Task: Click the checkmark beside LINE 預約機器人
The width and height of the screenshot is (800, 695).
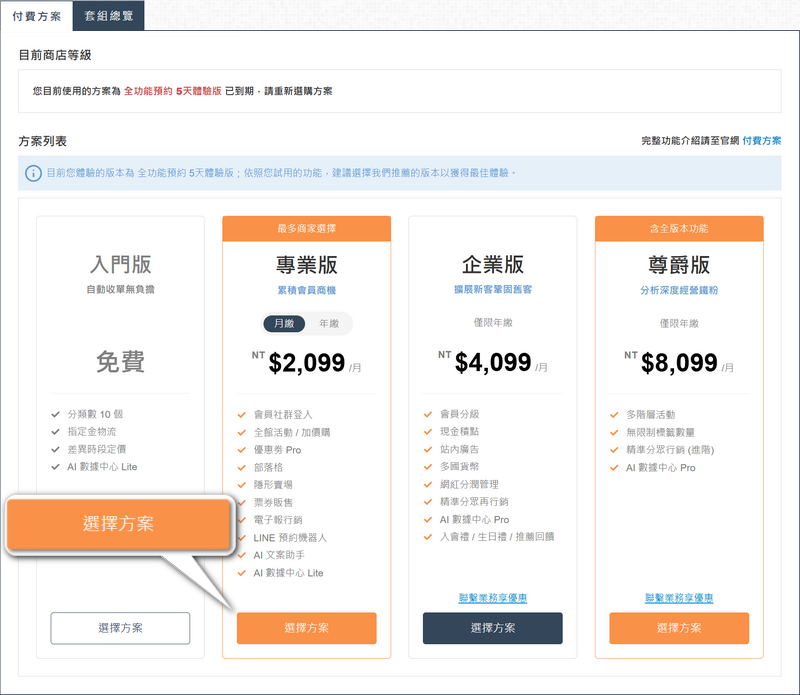Action: (x=241, y=536)
